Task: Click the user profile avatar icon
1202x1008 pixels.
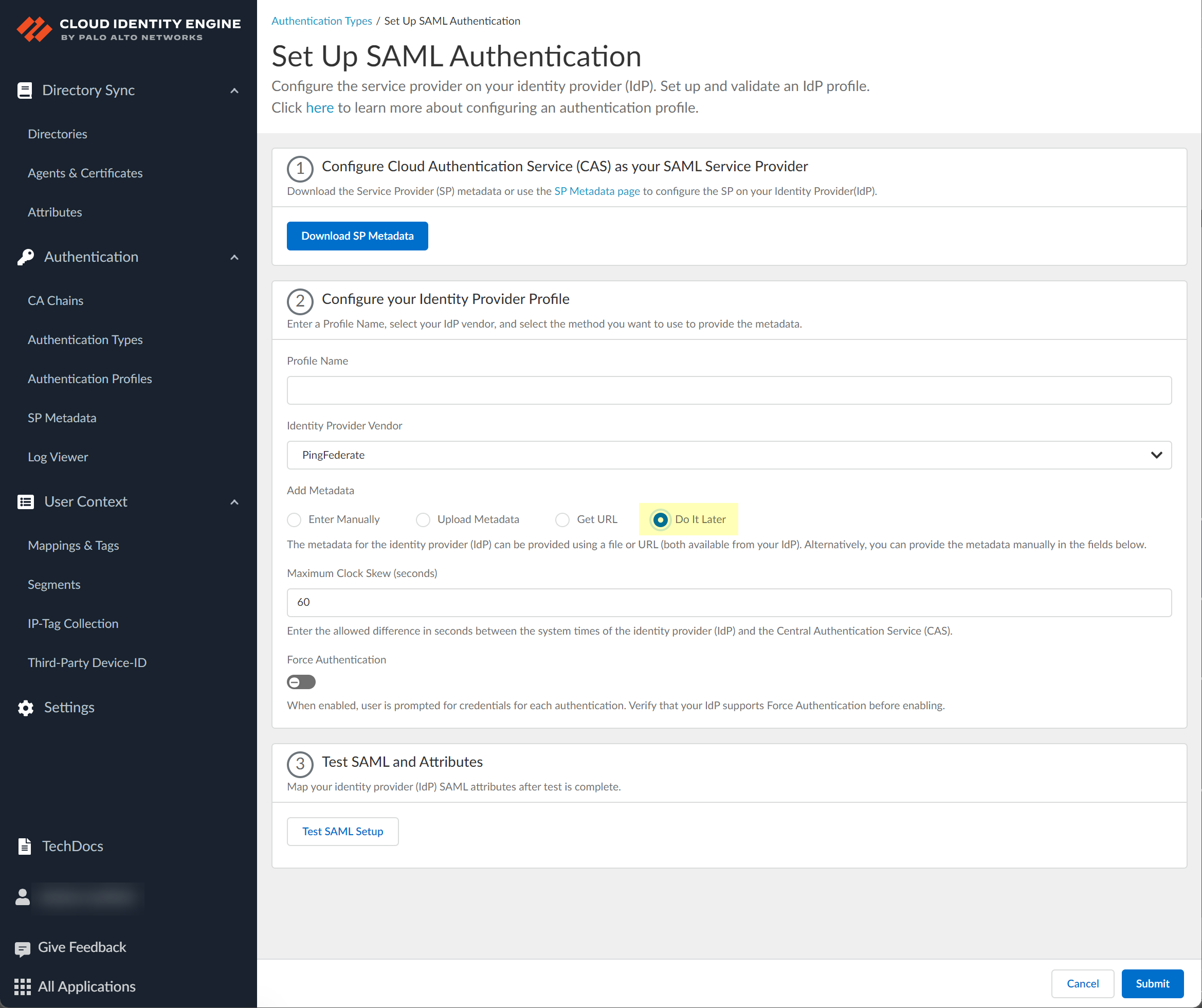Action: (x=22, y=897)
